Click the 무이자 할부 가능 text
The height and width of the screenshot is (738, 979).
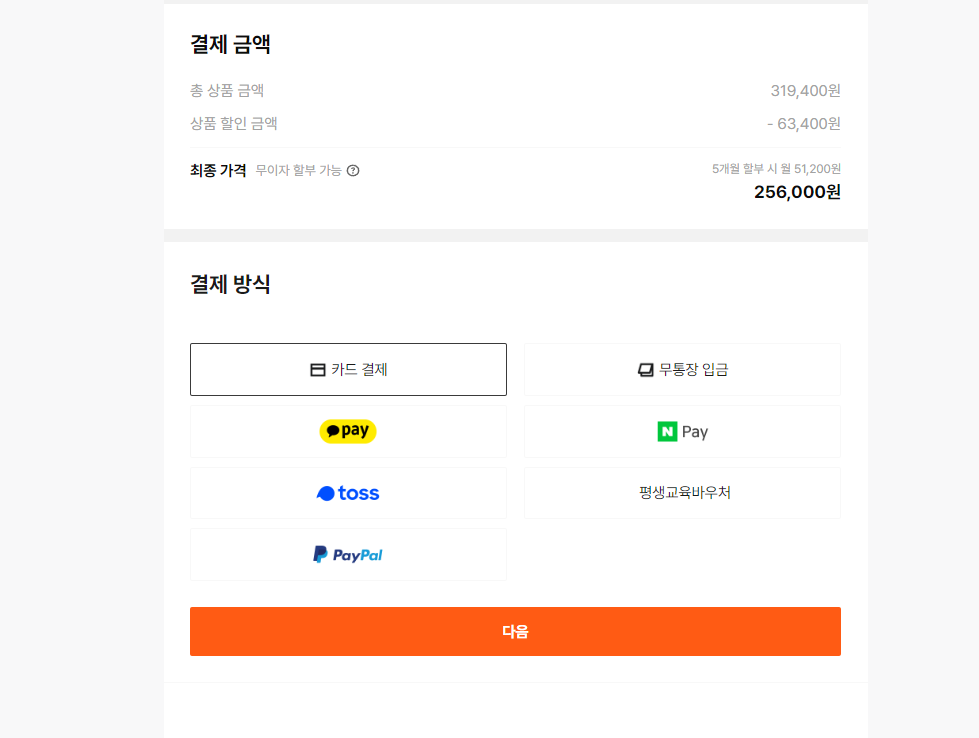pos(299,170)
